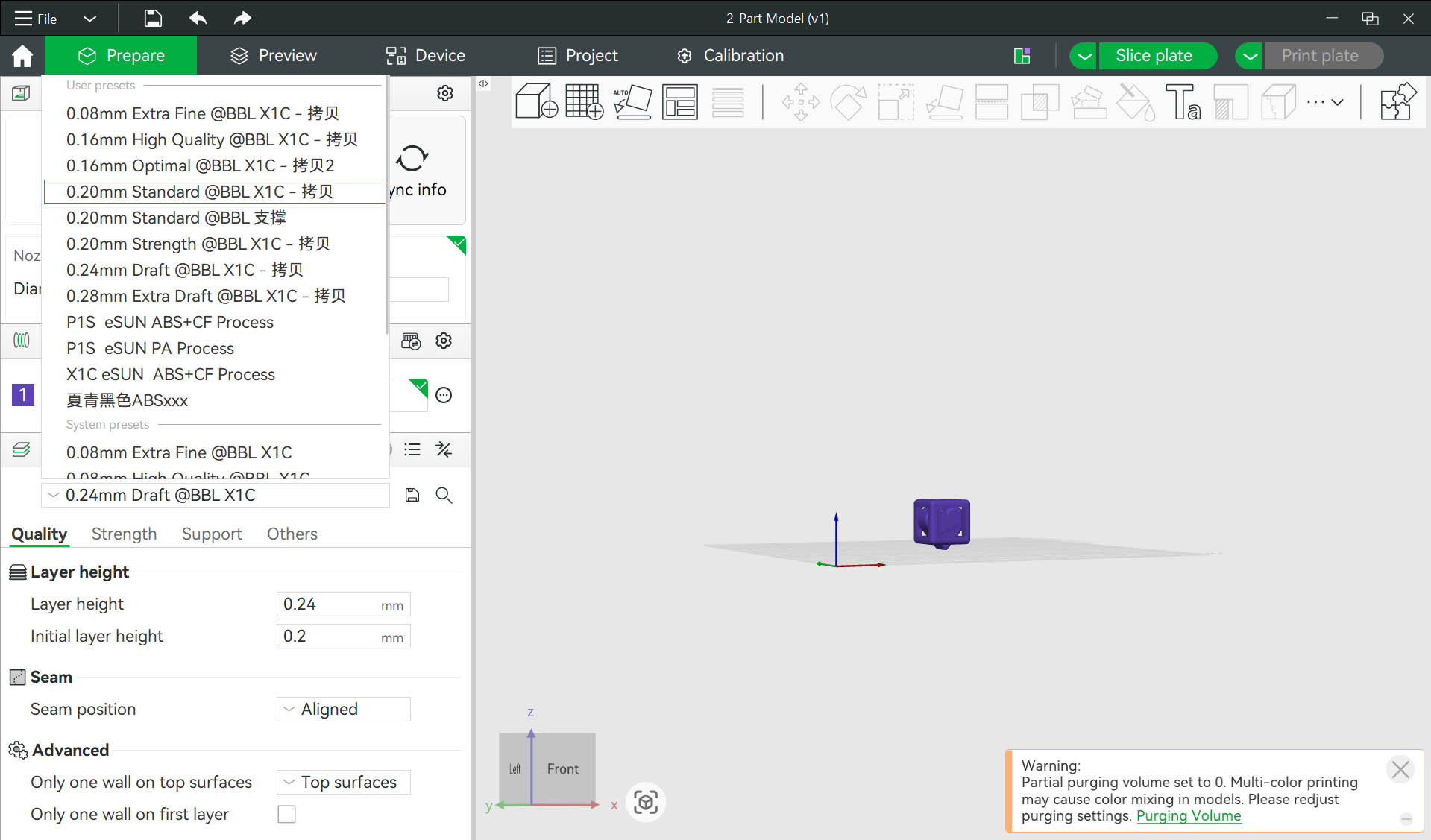The height and width of the screenshot is (840, 1431).
Task: Switch to the Support settings tab
Action: point(212,534)
